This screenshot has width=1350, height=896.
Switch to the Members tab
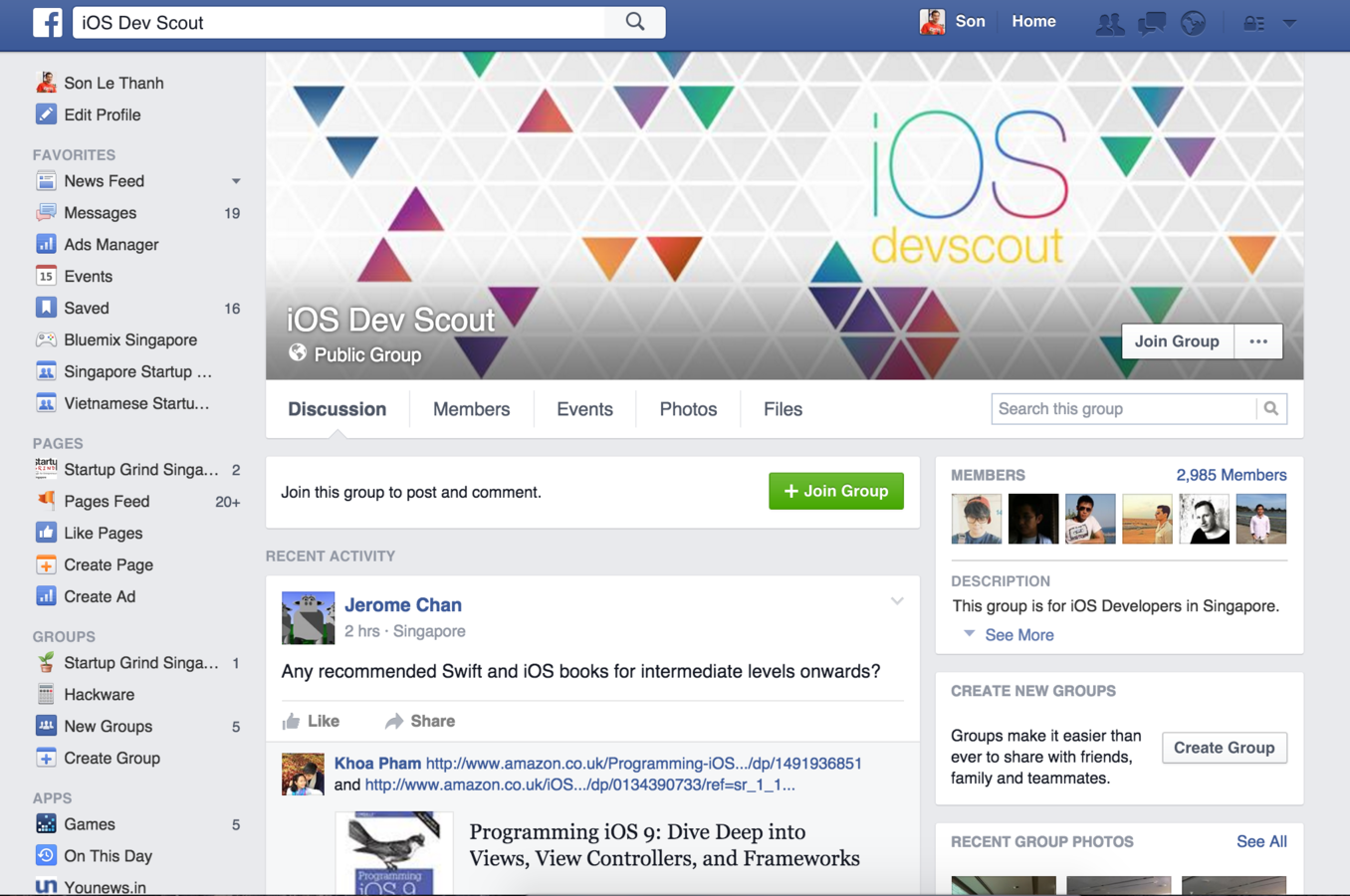click(x=471, y=409)
